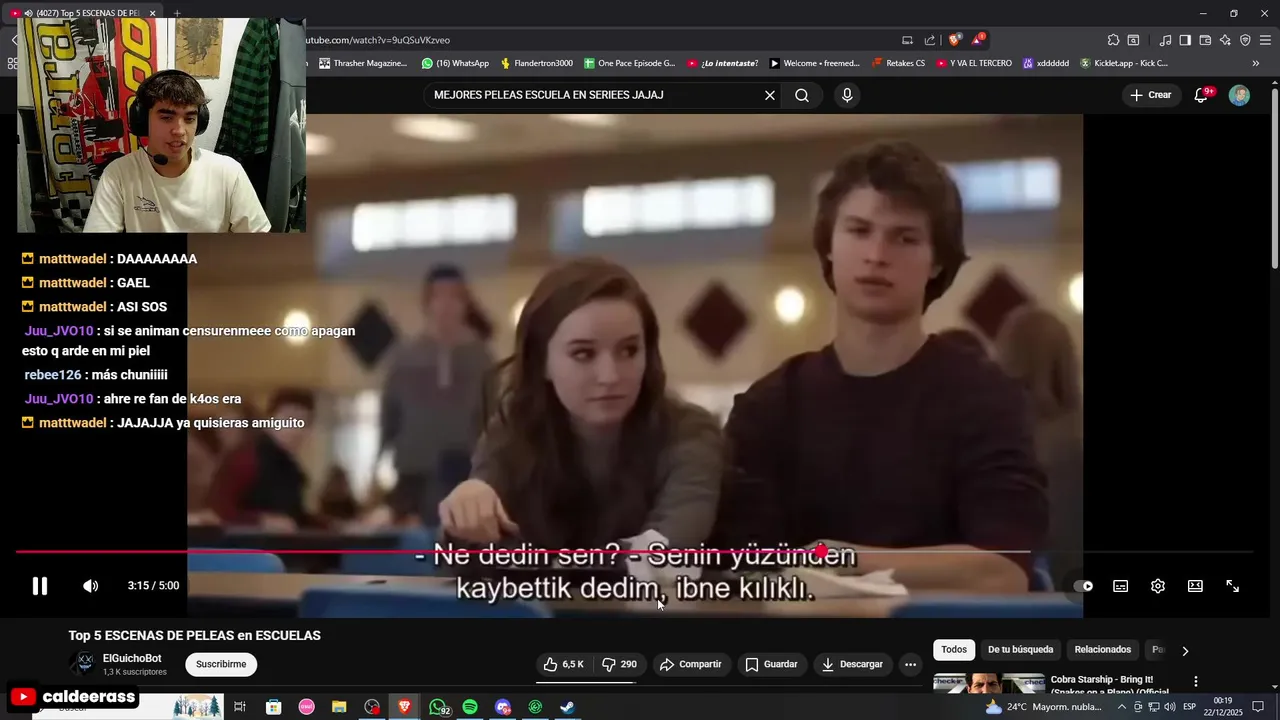
Task: Switch to theater mode view
Action: [1195, 586]
